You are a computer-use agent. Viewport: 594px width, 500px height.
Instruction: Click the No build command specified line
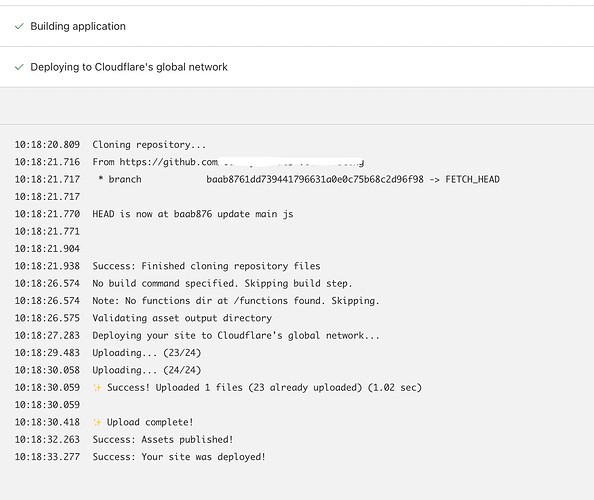click(222, 284)
